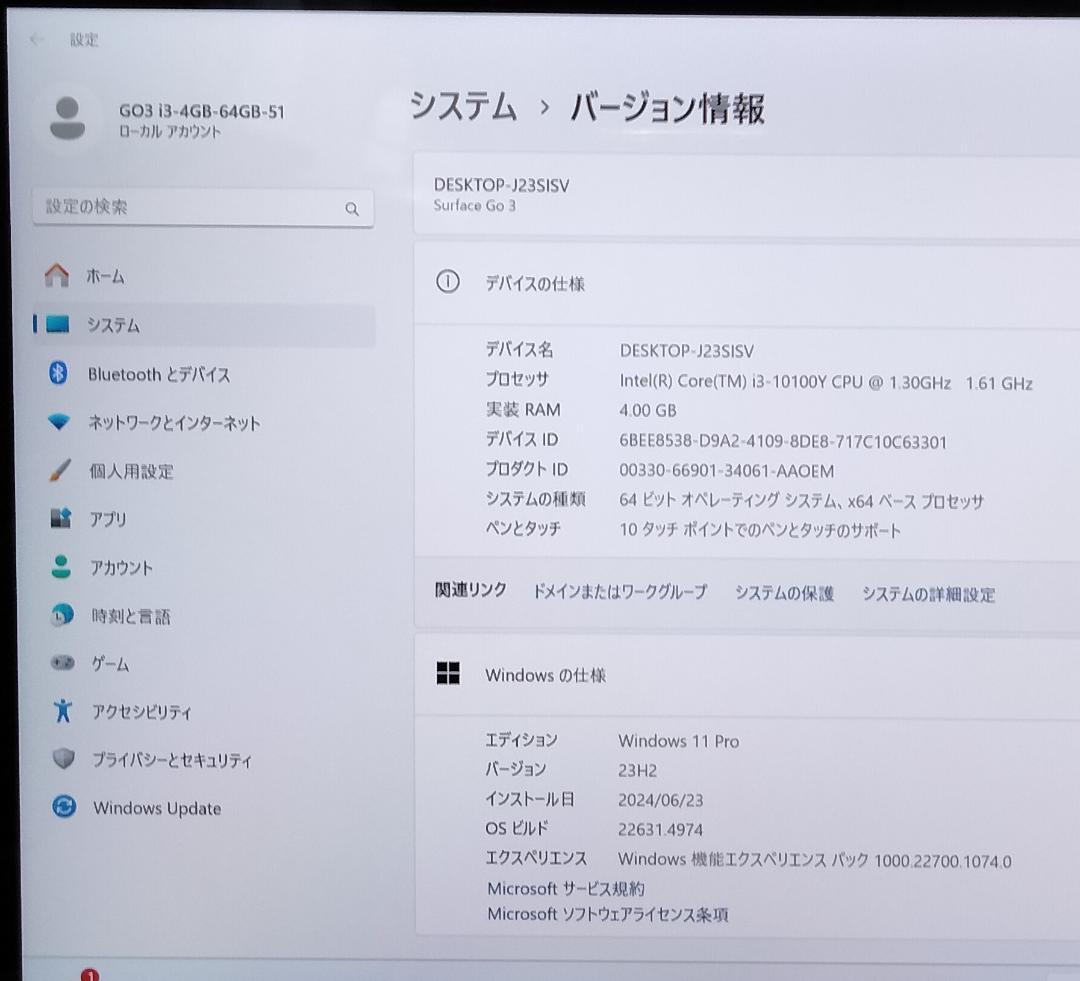Click DESKTOP-J23SISV in the top card
The image size is (1080, 981).
(501, 185)
